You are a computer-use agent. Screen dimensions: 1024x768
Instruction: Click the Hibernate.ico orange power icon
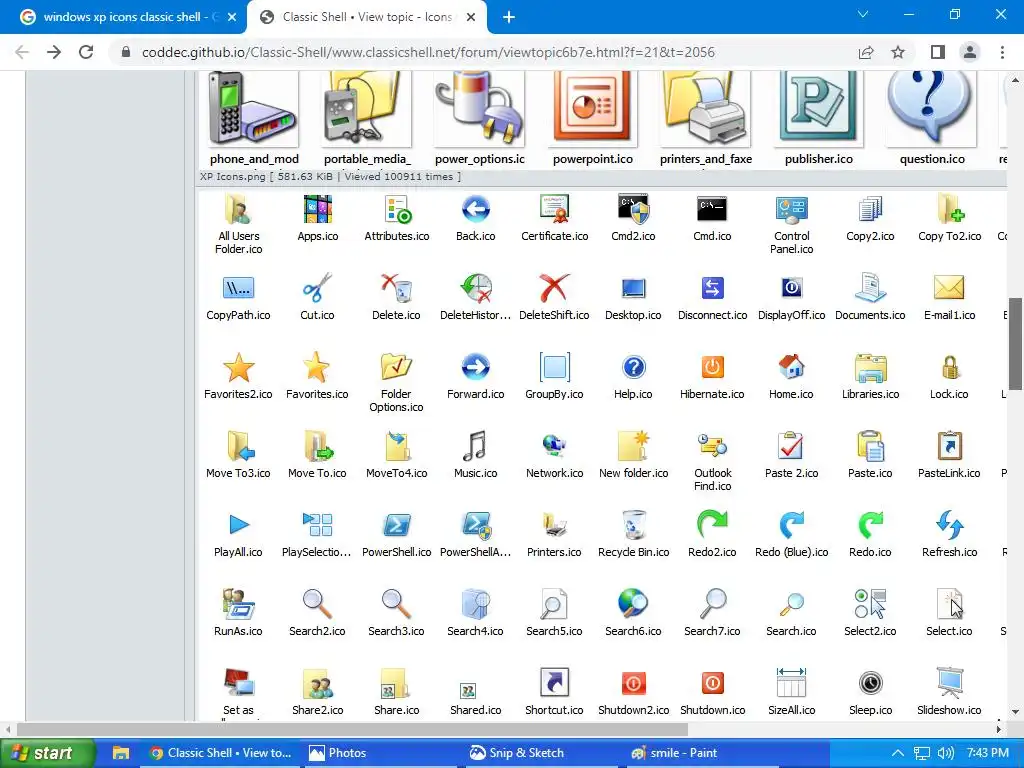(x=712, y=367)
